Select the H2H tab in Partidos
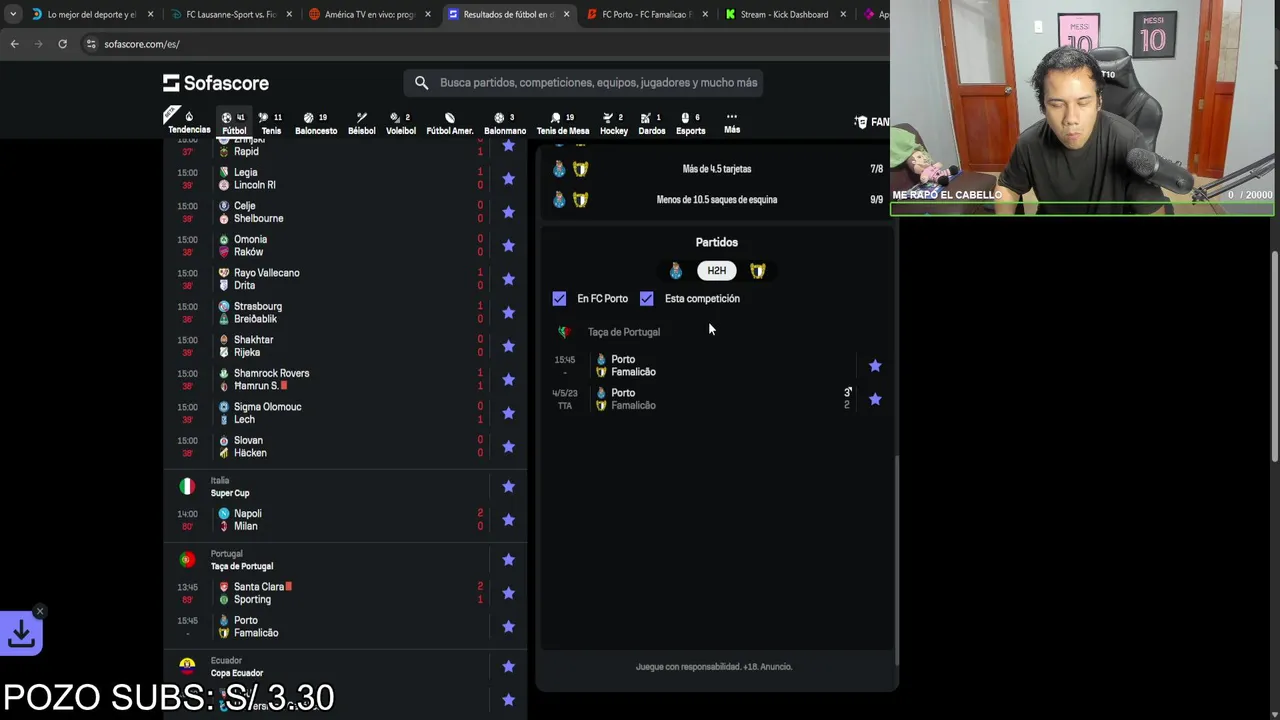The height and width of the screenshot is (720, 1280). click(716, 271)
